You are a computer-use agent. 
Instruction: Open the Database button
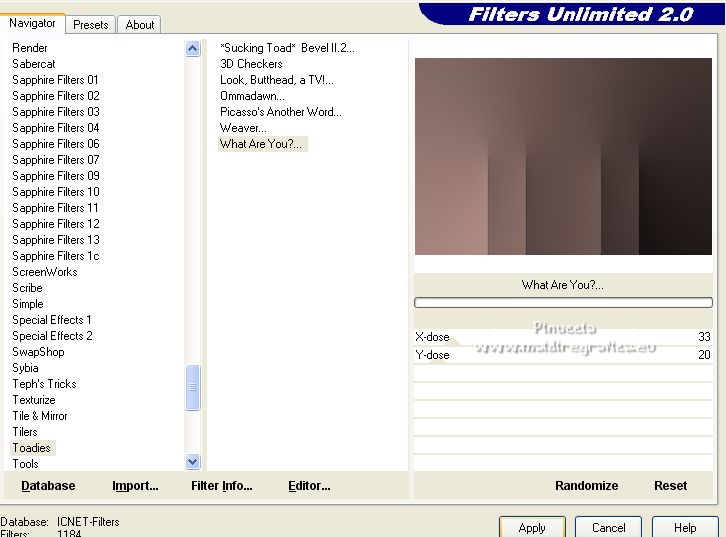tap(48, 486)
